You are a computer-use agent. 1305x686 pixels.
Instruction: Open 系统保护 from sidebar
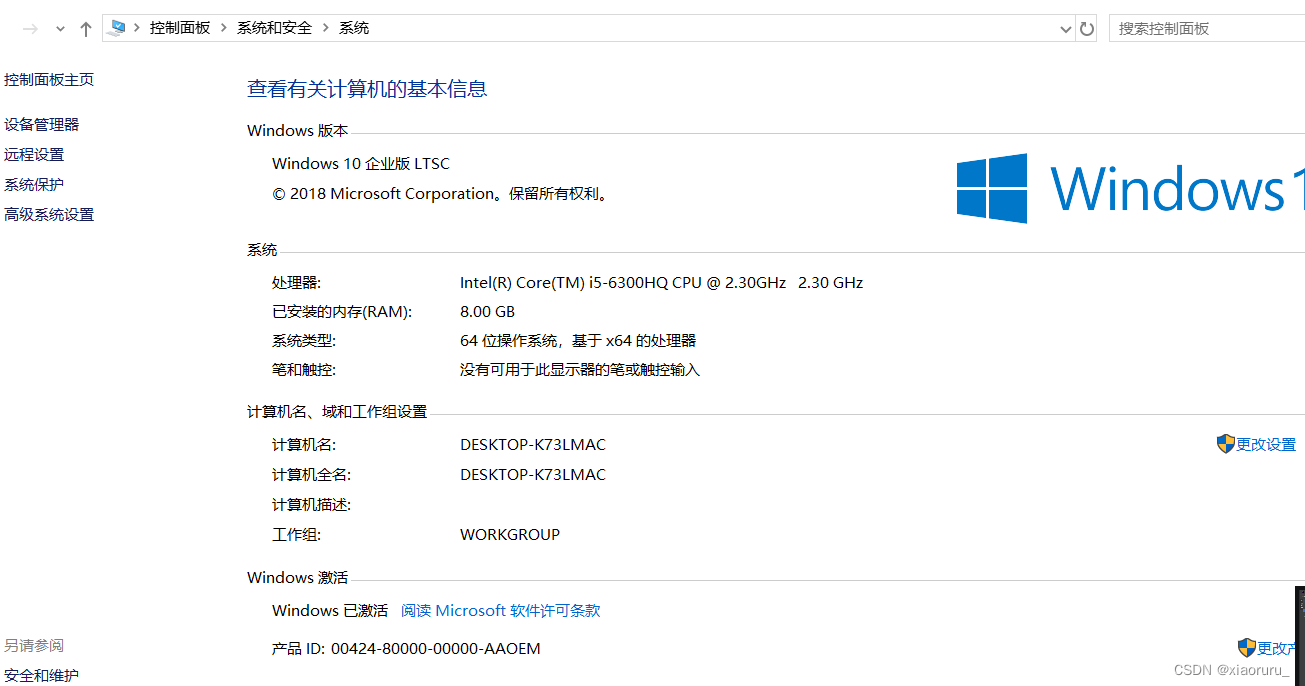click(x=34, y=185)
